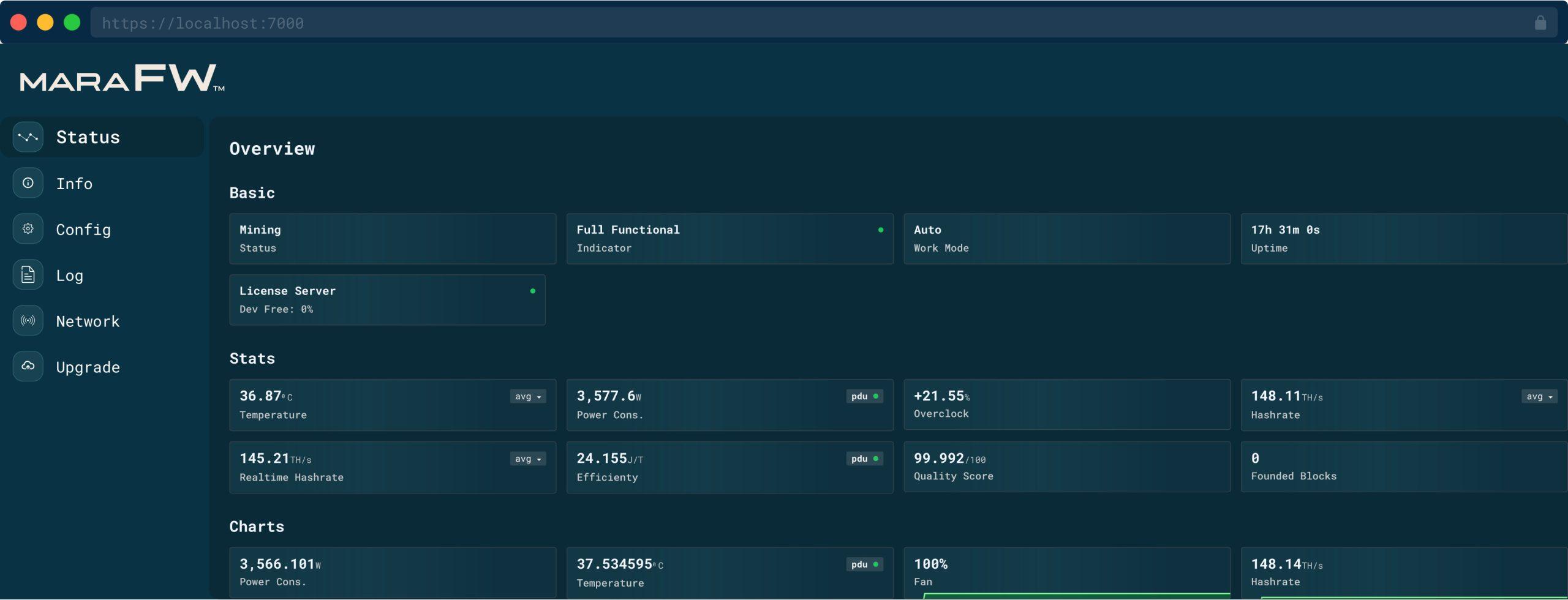Click the 36.87°C Temperature value

pyautogui.click(x=266, y=396)
